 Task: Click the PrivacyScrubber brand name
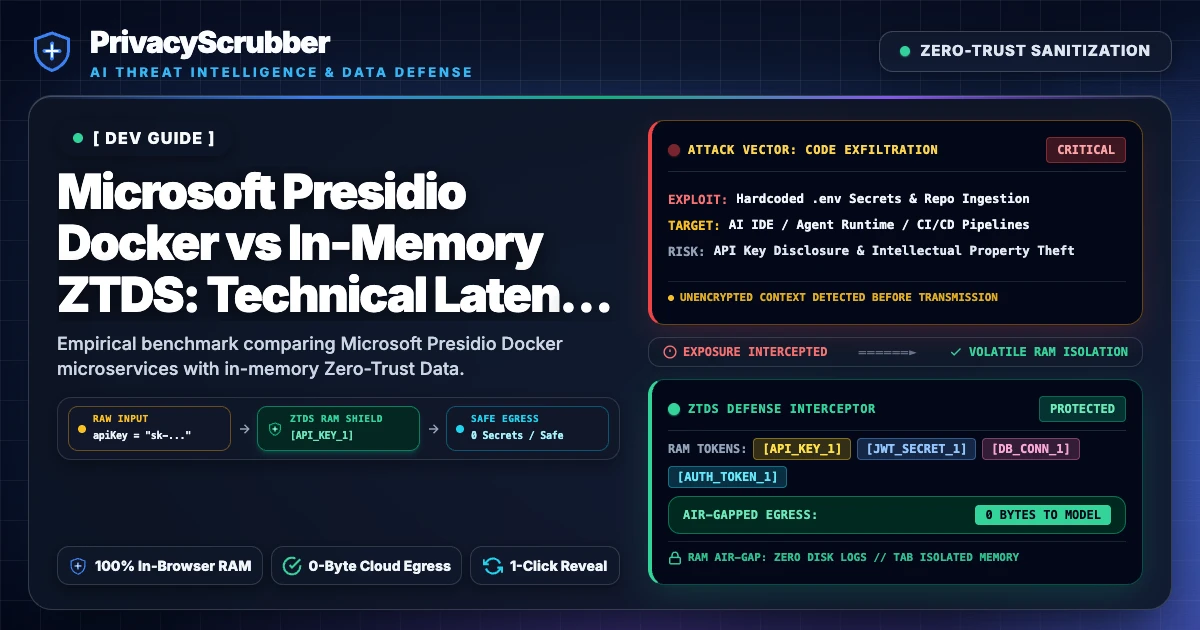click(x=209, y=43)
